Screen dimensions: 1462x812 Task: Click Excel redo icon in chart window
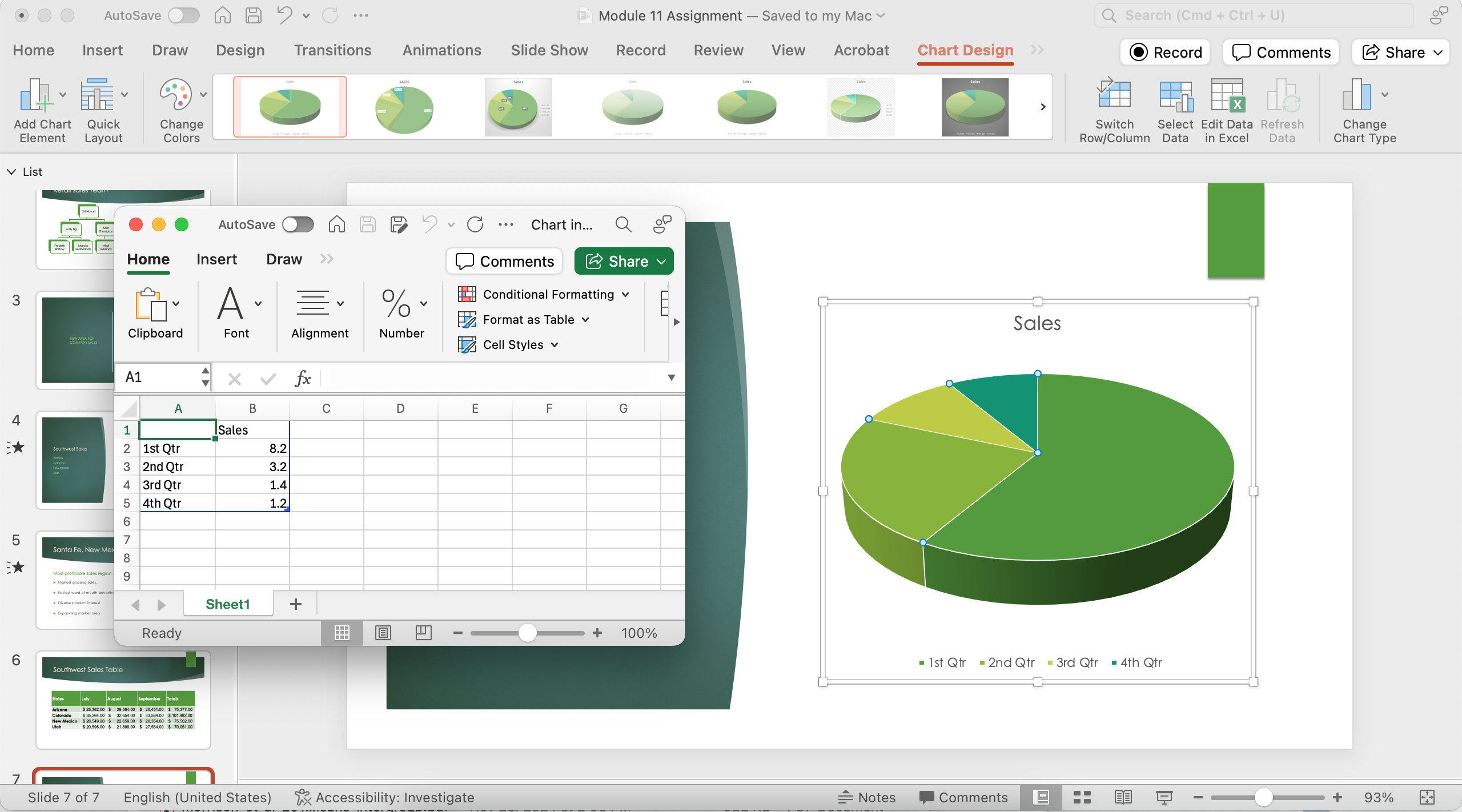(x=475, y=224)
